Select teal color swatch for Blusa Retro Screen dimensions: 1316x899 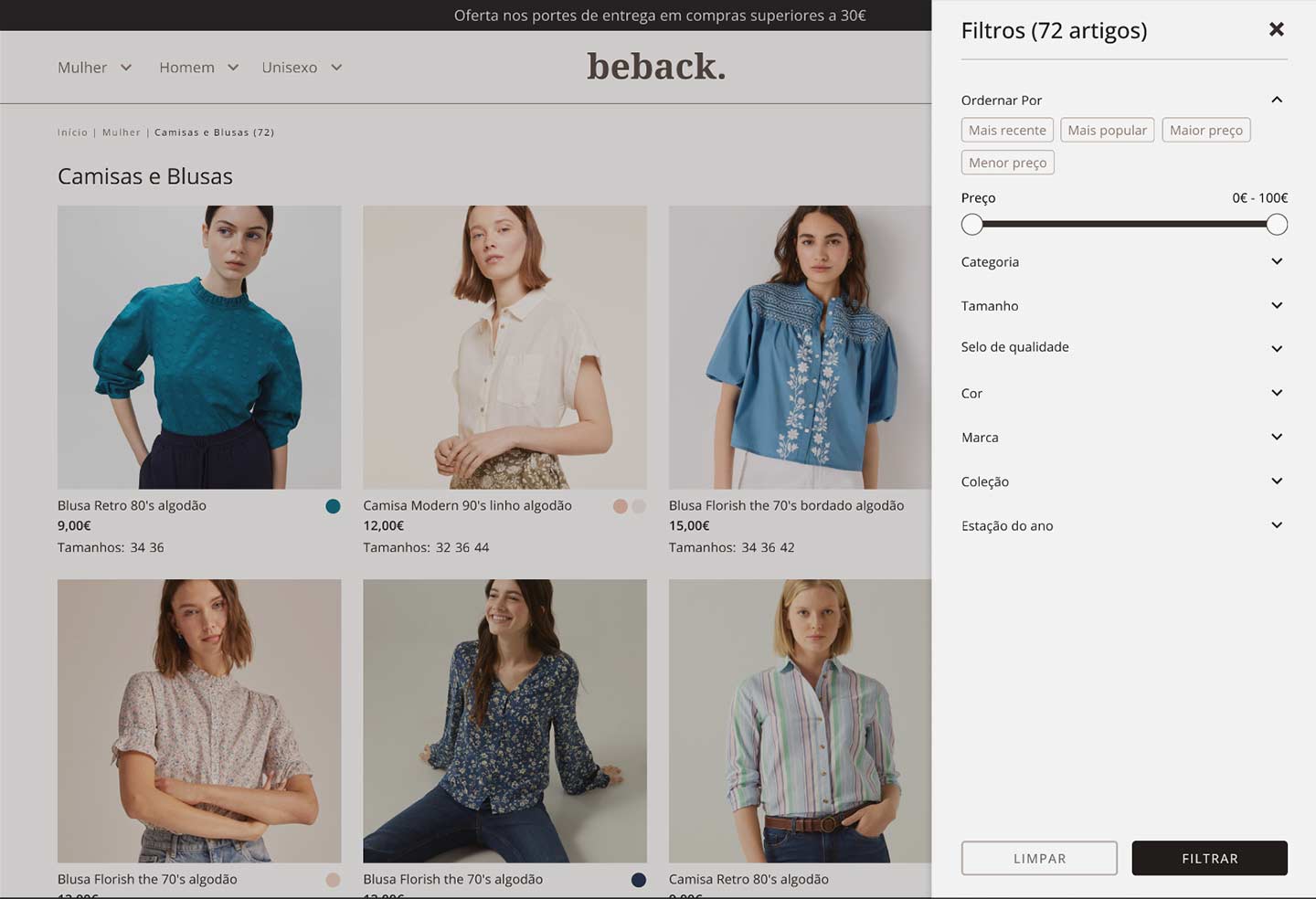tap(333, 506)
